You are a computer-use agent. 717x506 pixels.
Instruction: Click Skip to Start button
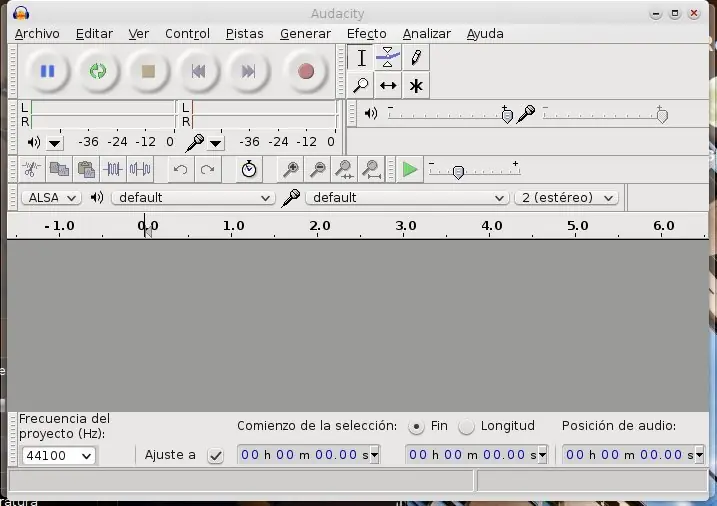pos(198,71)
